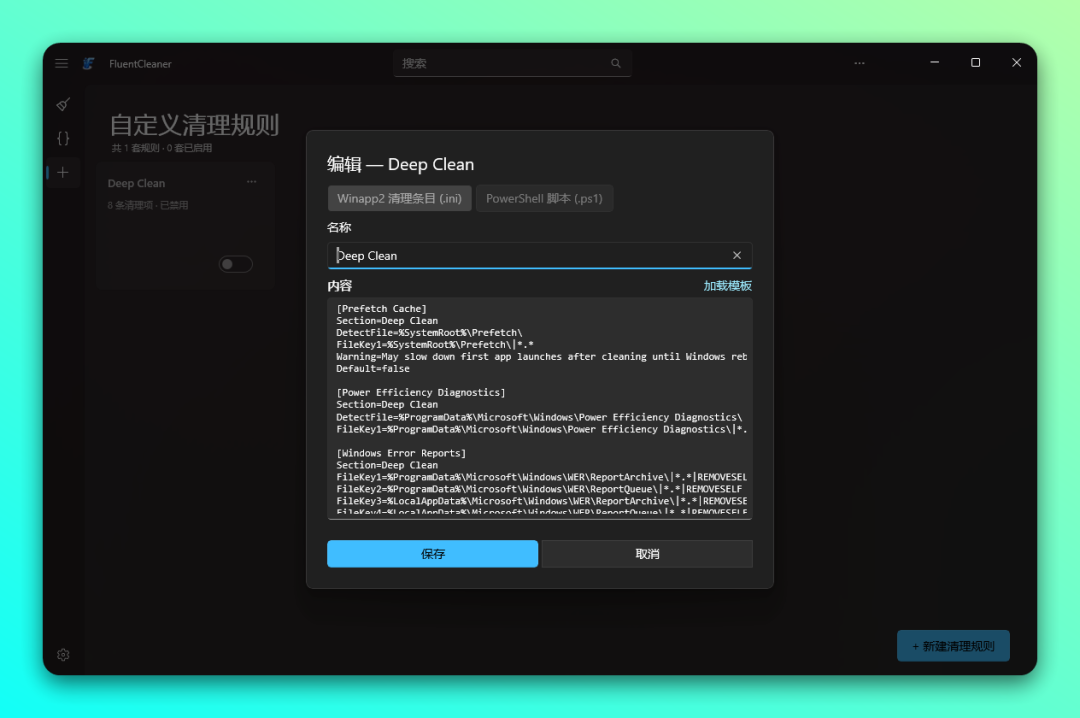Clear the name field with X button
The height and width of the screenshot is (718, 1080).
[x=737, y=256]
